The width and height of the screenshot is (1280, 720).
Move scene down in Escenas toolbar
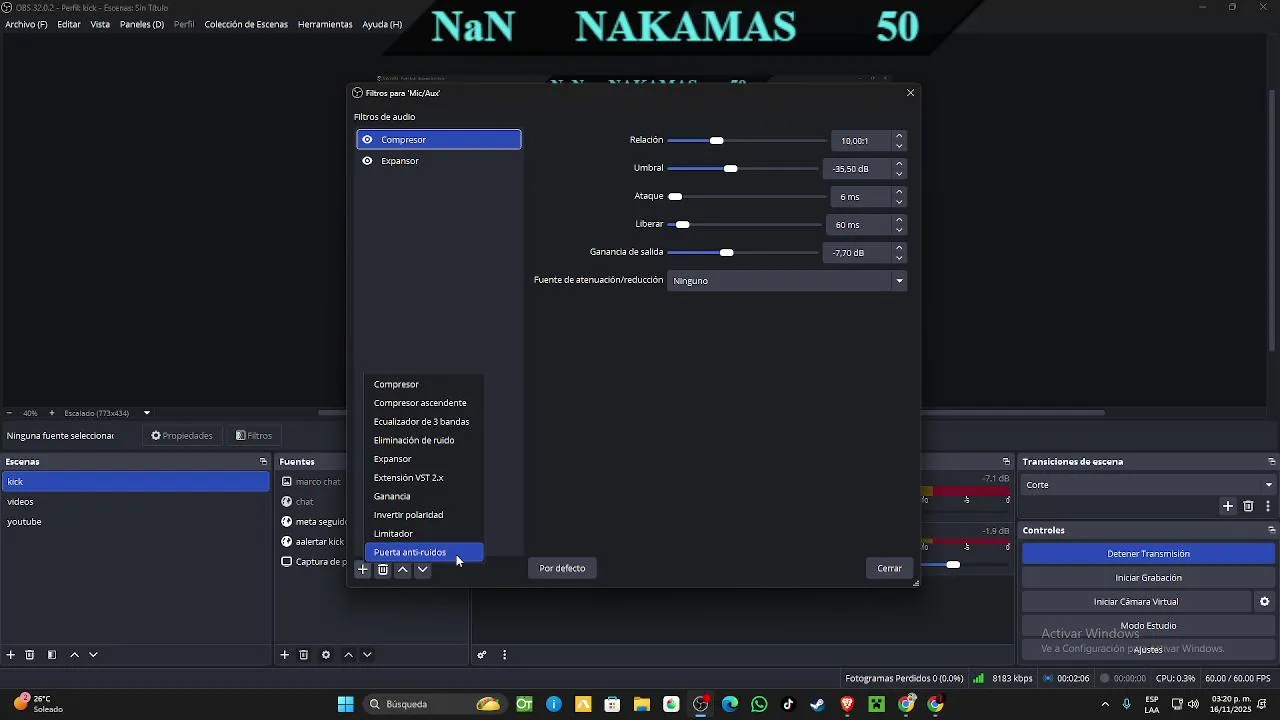click(93, 655)
